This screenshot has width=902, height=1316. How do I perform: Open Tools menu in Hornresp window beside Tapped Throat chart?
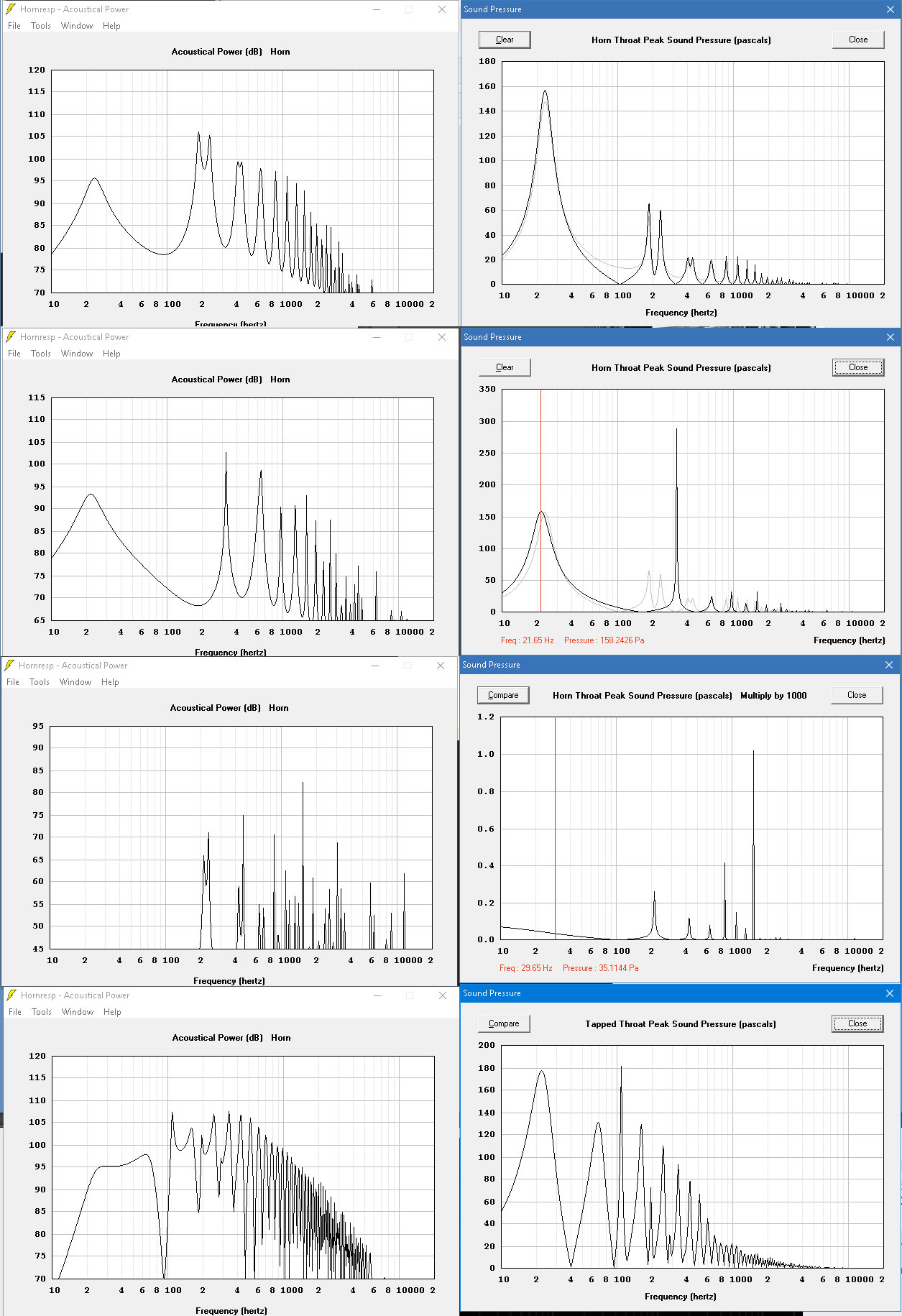point(42,1012)
